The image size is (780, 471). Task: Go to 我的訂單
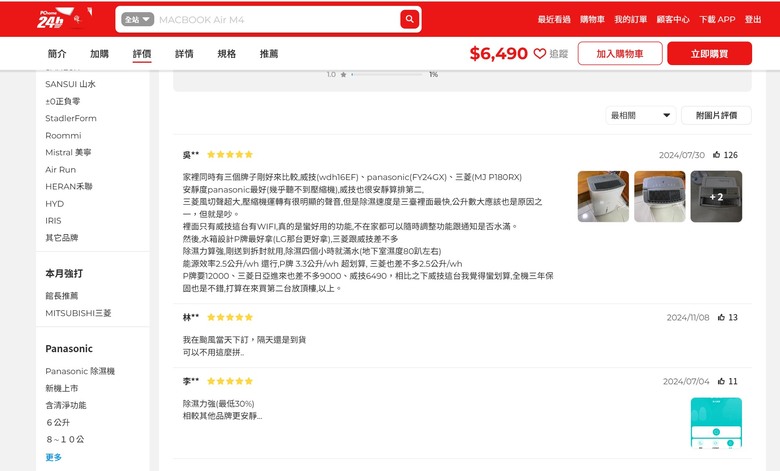point(630,19)
